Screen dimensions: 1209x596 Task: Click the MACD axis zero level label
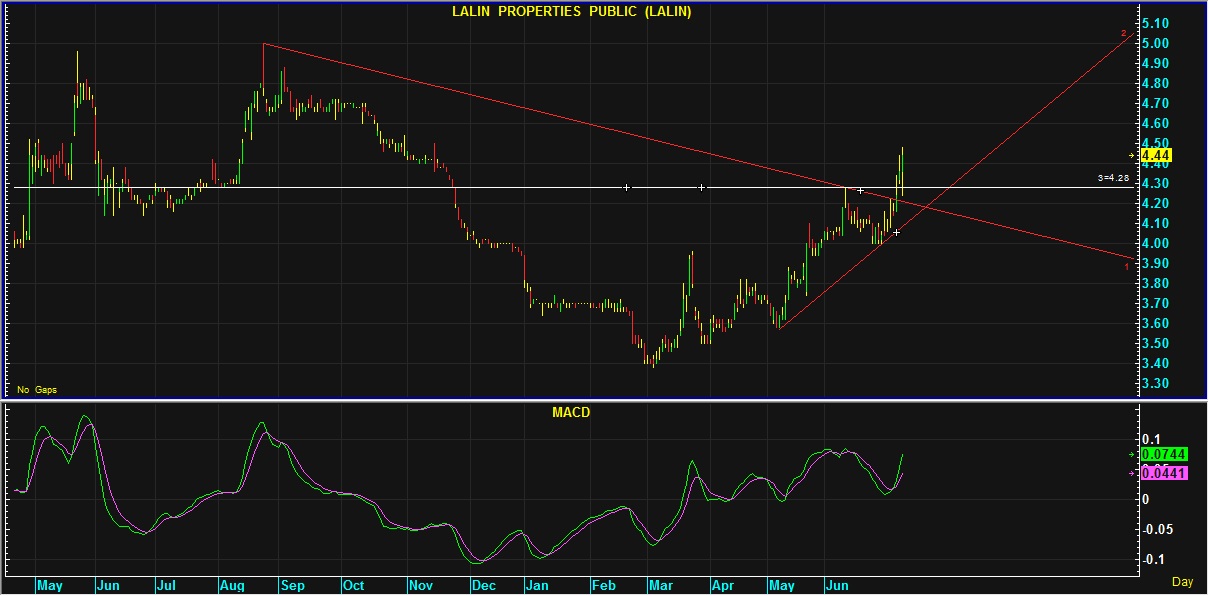coord(1146,499)
